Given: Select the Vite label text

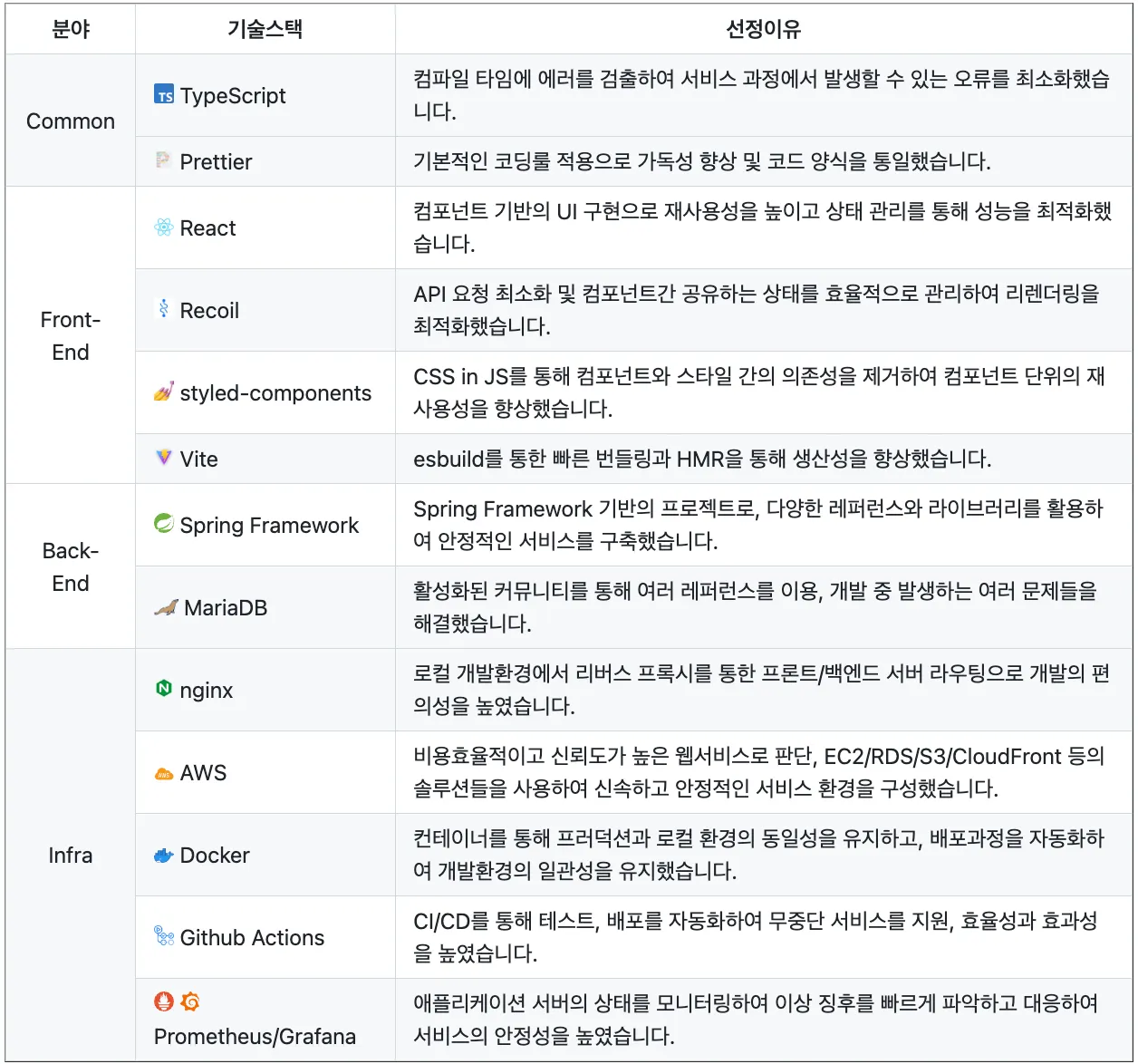Looking at the screenshot, I should [x=198, y=459].
